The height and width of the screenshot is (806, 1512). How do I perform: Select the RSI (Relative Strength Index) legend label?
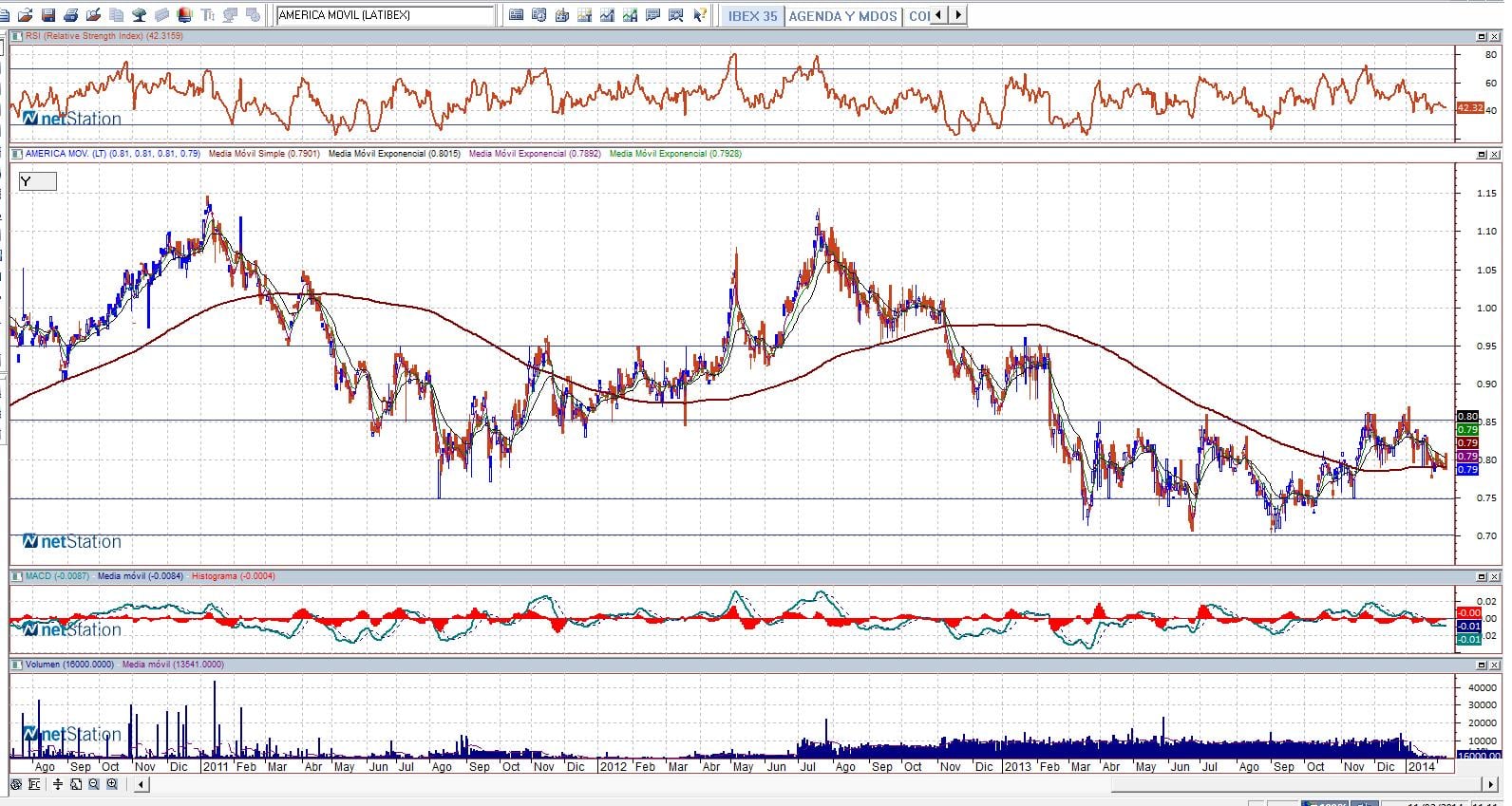84,36
